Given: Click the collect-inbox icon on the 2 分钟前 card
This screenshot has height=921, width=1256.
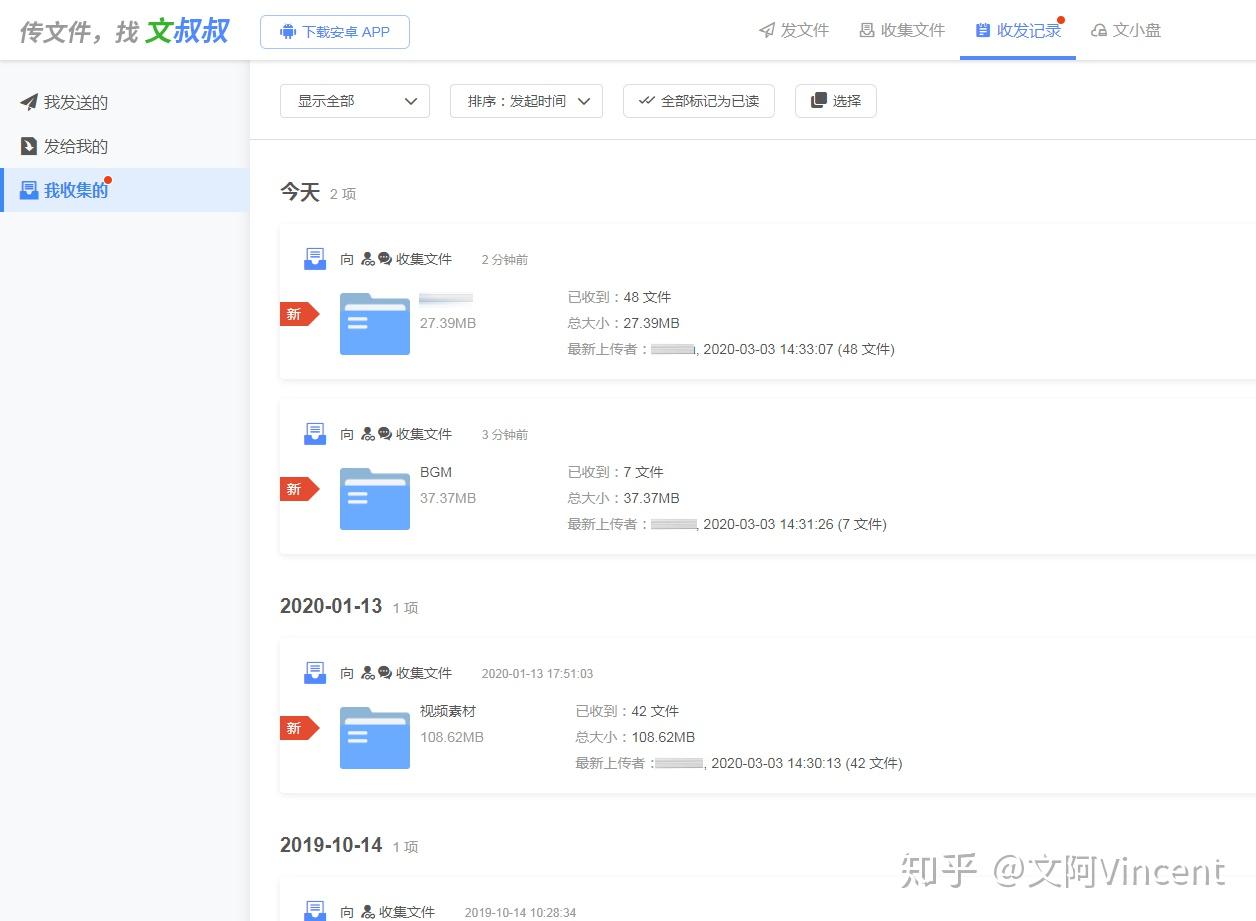Looking at the screenshot, I should click(x=315, y=259).
